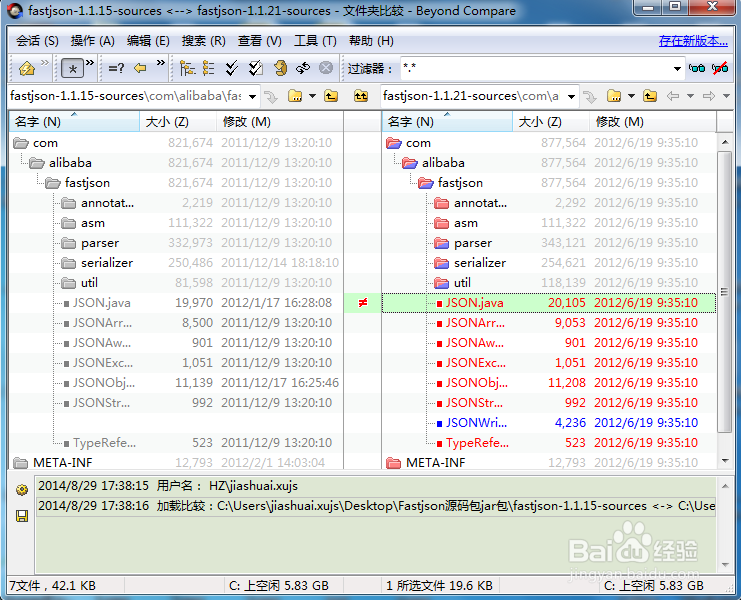741x600 pixels.
Task: Click the log panel gear icon
Action: pyautogui.click(x=22, y=490)
